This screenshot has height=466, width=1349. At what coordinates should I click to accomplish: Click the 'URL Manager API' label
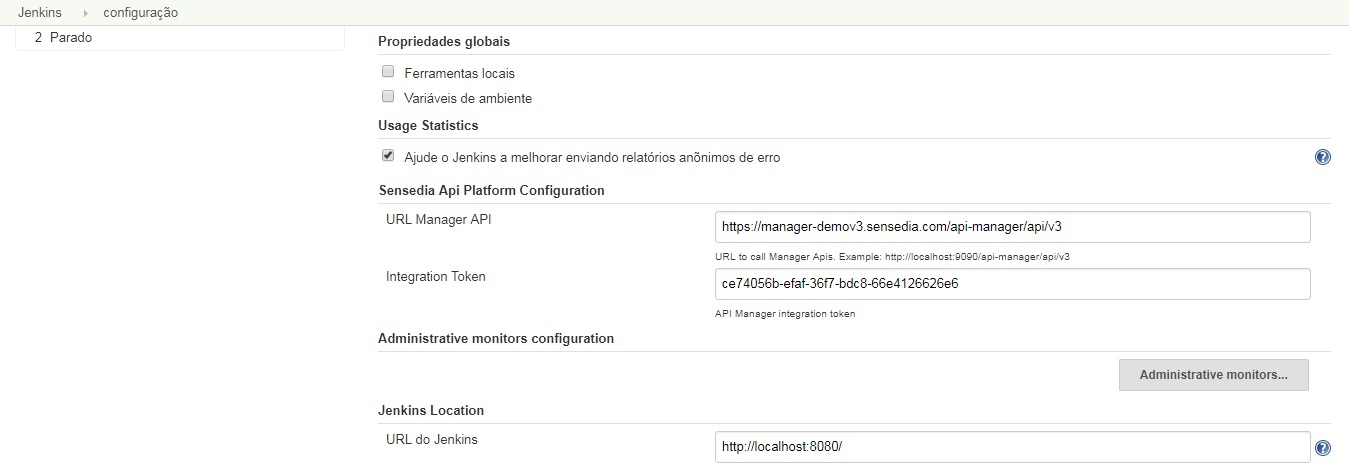438,220
